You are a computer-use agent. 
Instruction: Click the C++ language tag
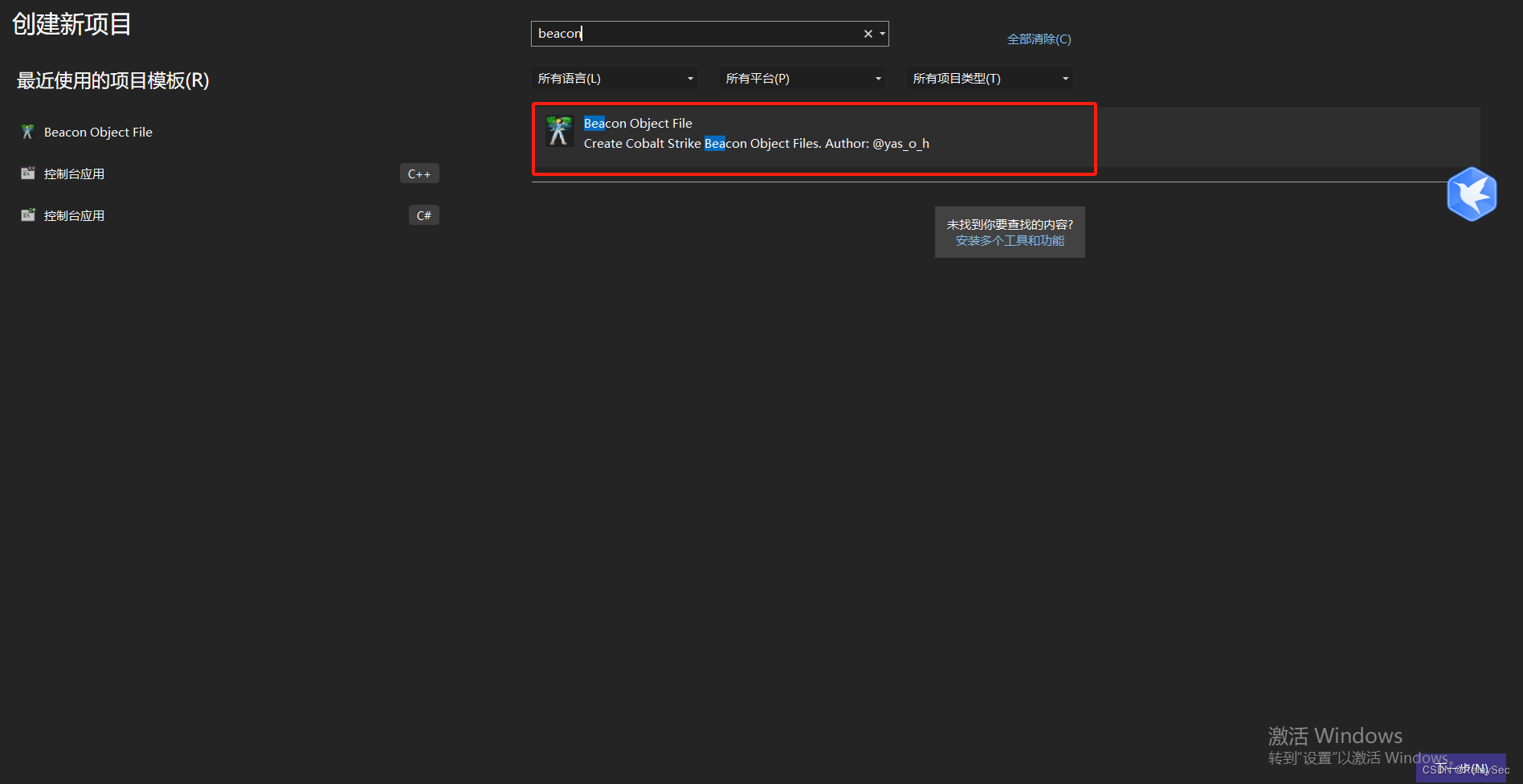pyautogui.click(x=419, y=174)
